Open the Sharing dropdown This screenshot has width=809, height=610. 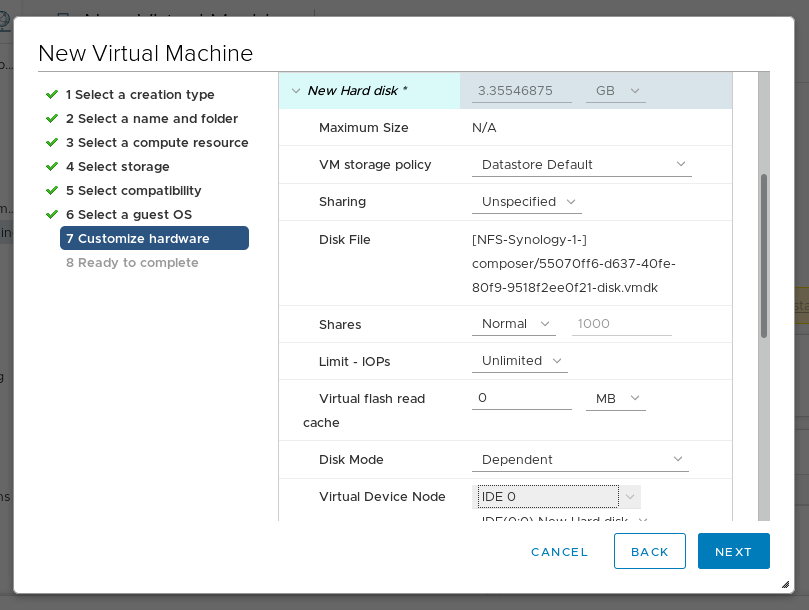pyautogui.click(x=527, y=202)
